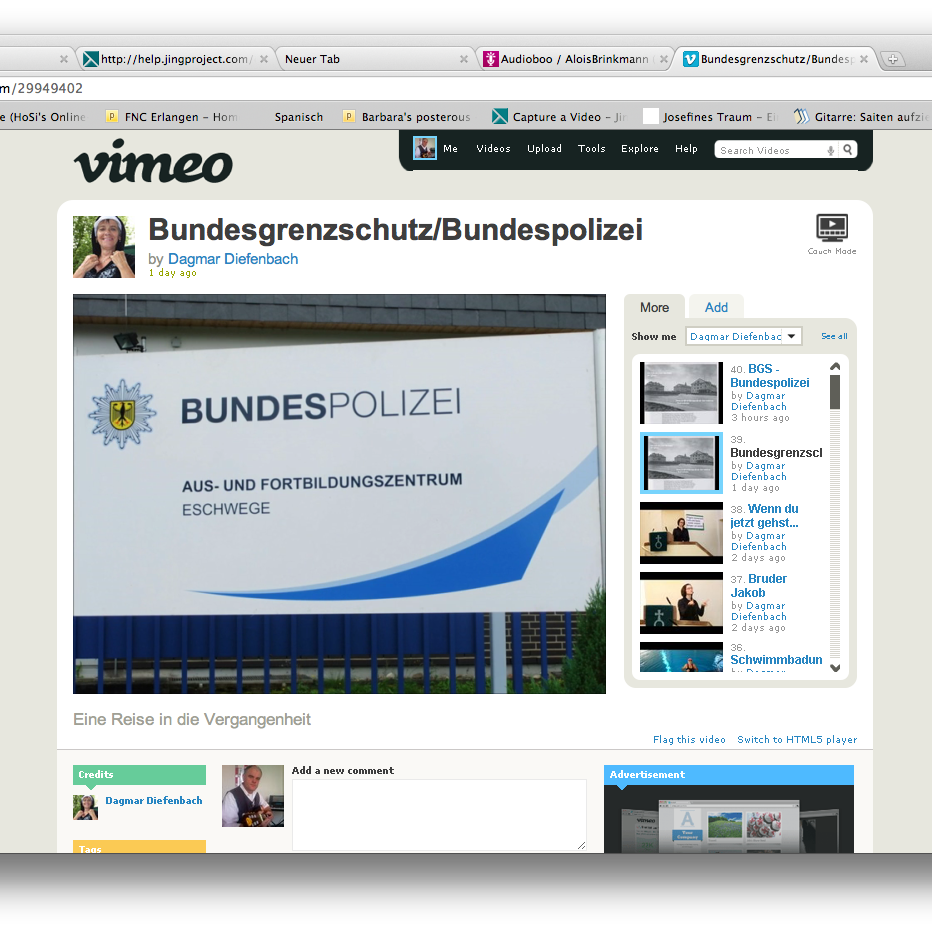Open the Bruder Jakob video thumbnail
Viewport: 932px width, 932px height.
tap(681, 603)
